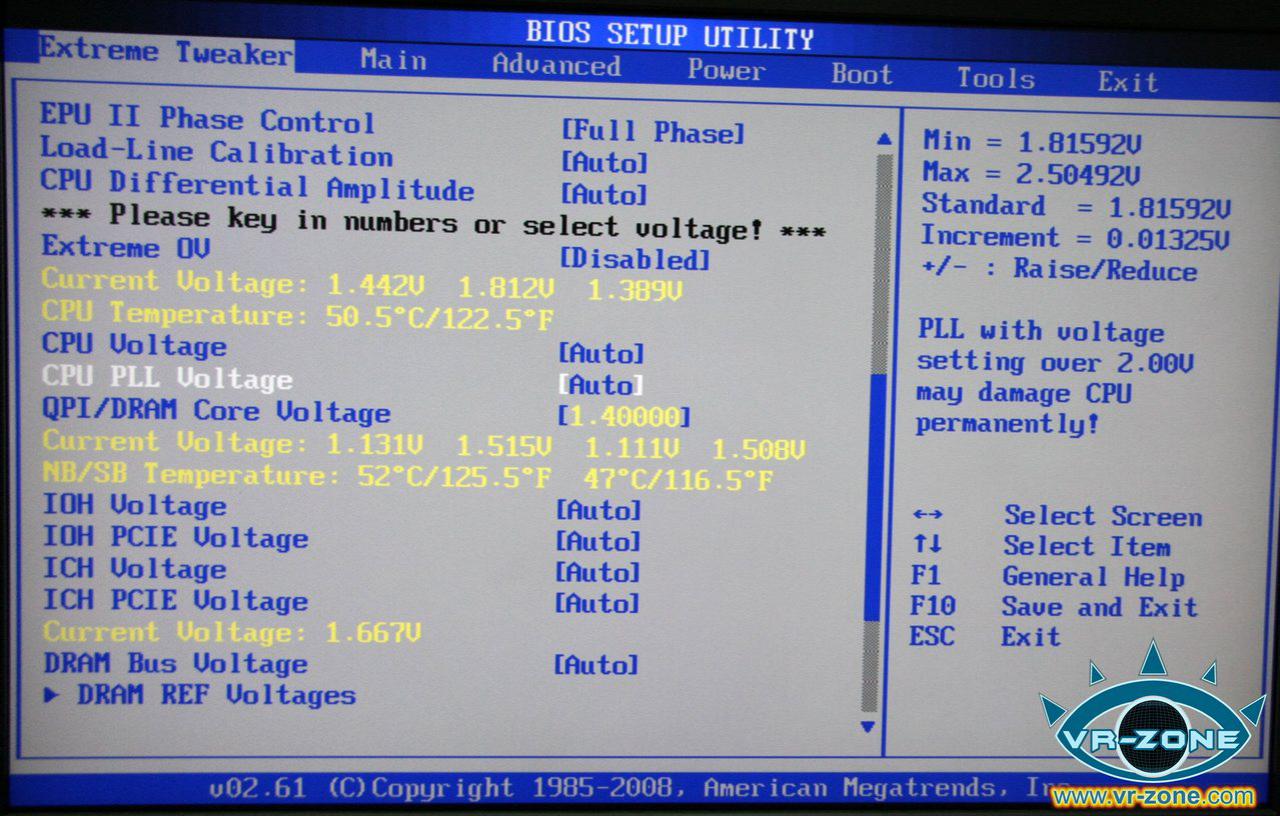This screenshot has height=816, width=1280.
Task: Open the Advanced tab
Action: [x=557, y=65]
